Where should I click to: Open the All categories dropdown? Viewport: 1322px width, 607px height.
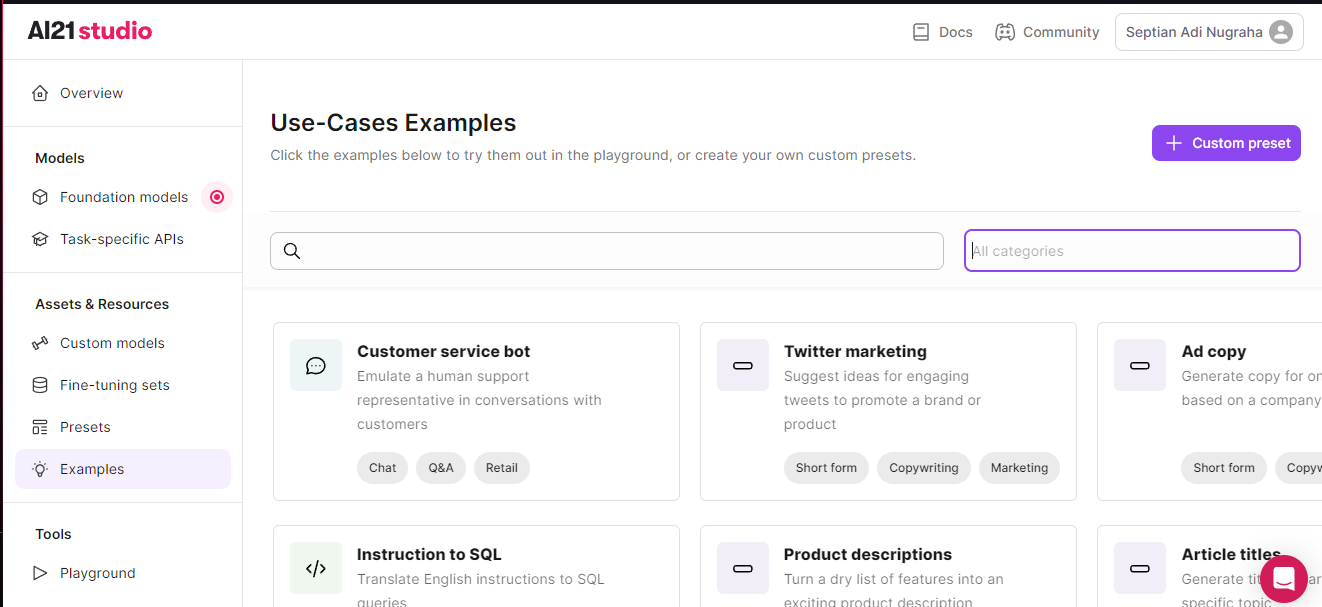point(1131,251)
